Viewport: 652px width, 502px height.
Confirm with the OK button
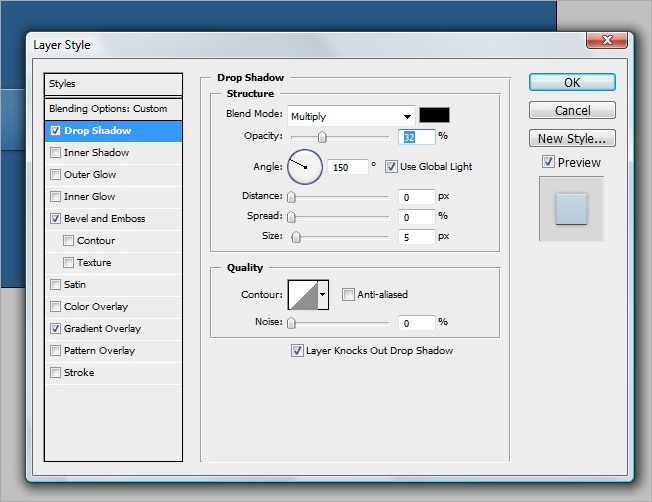click(572, 82)
